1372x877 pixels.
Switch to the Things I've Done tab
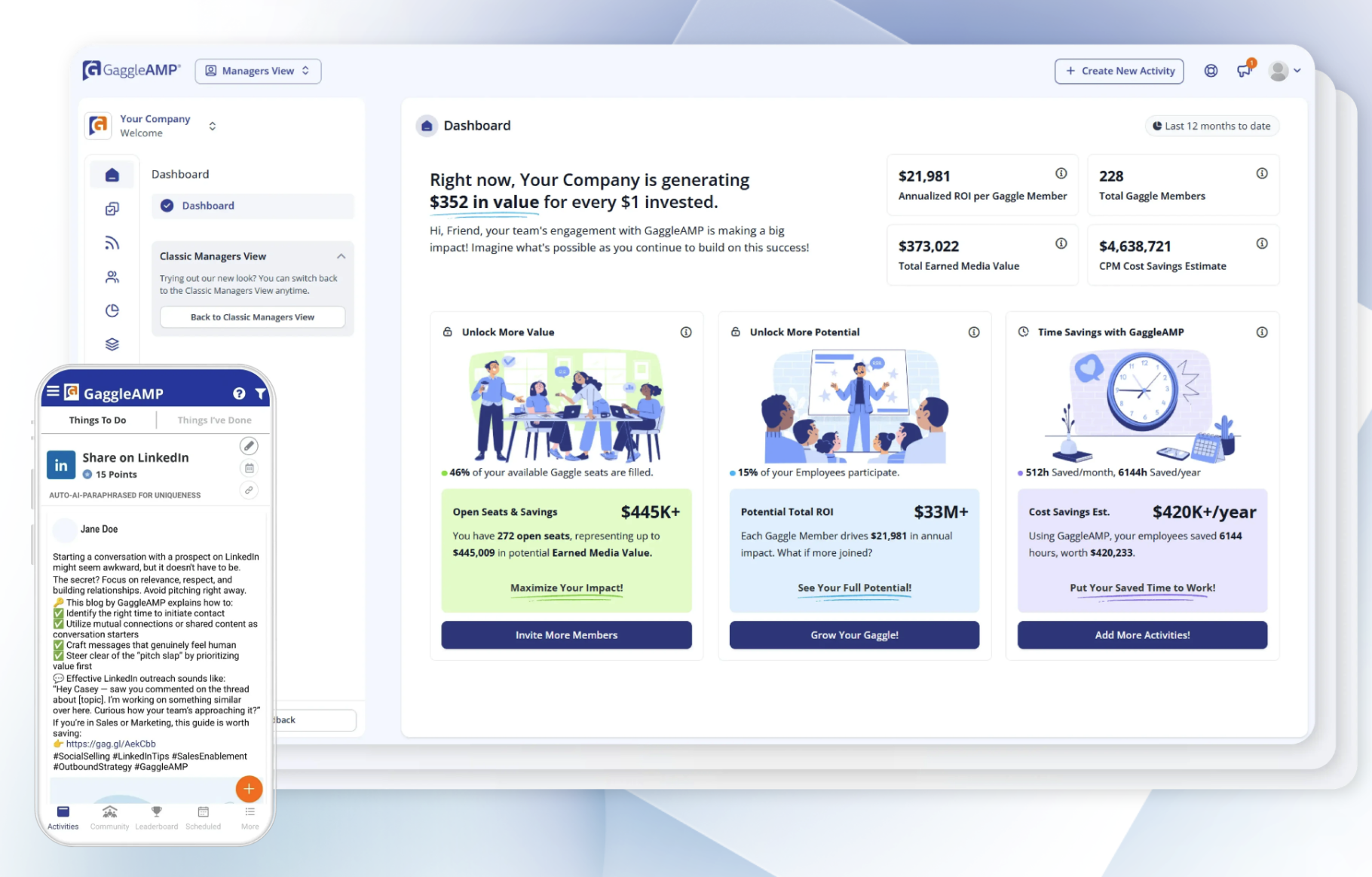click(213, 420)
